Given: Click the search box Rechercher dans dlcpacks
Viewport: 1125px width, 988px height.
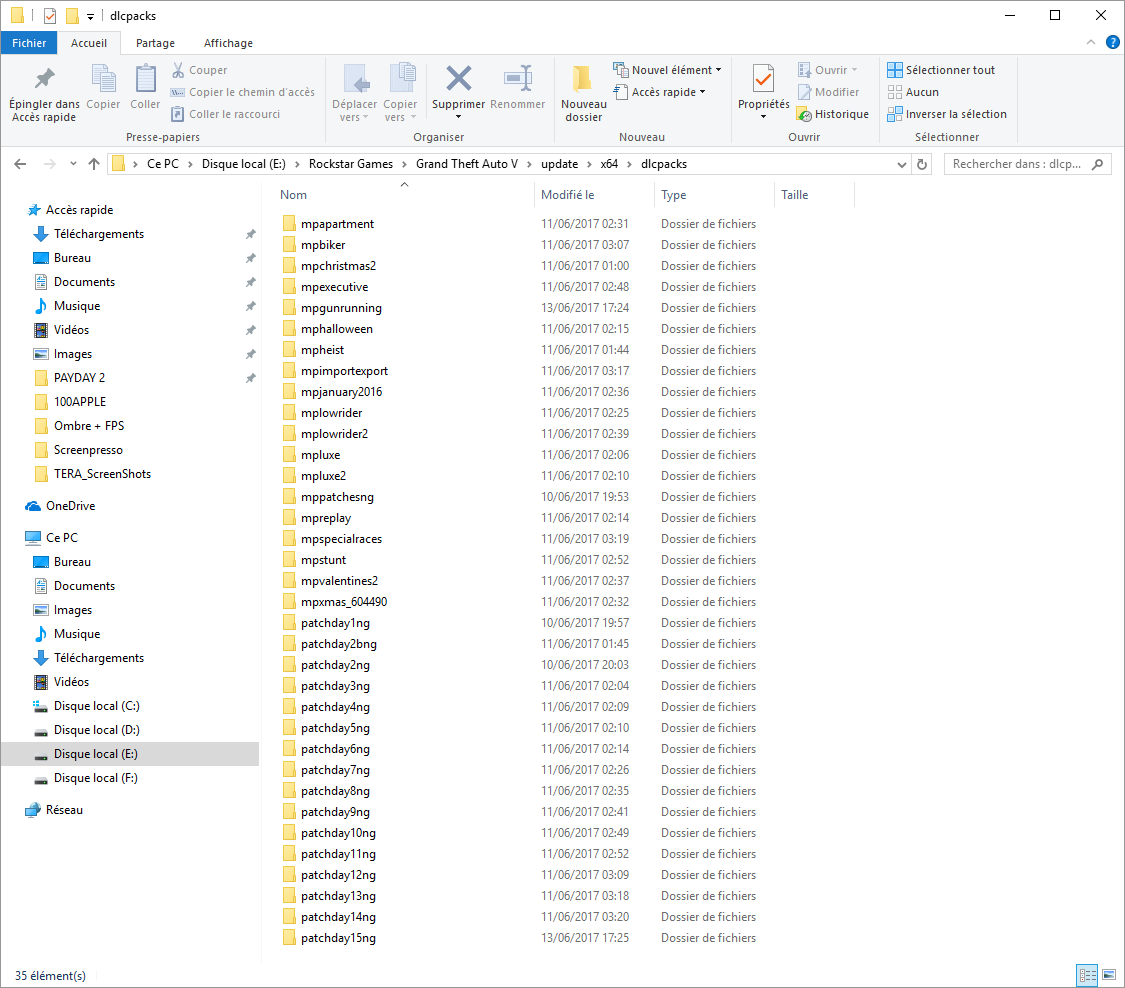Looking at the screenshot, I should click(1027, 164).
